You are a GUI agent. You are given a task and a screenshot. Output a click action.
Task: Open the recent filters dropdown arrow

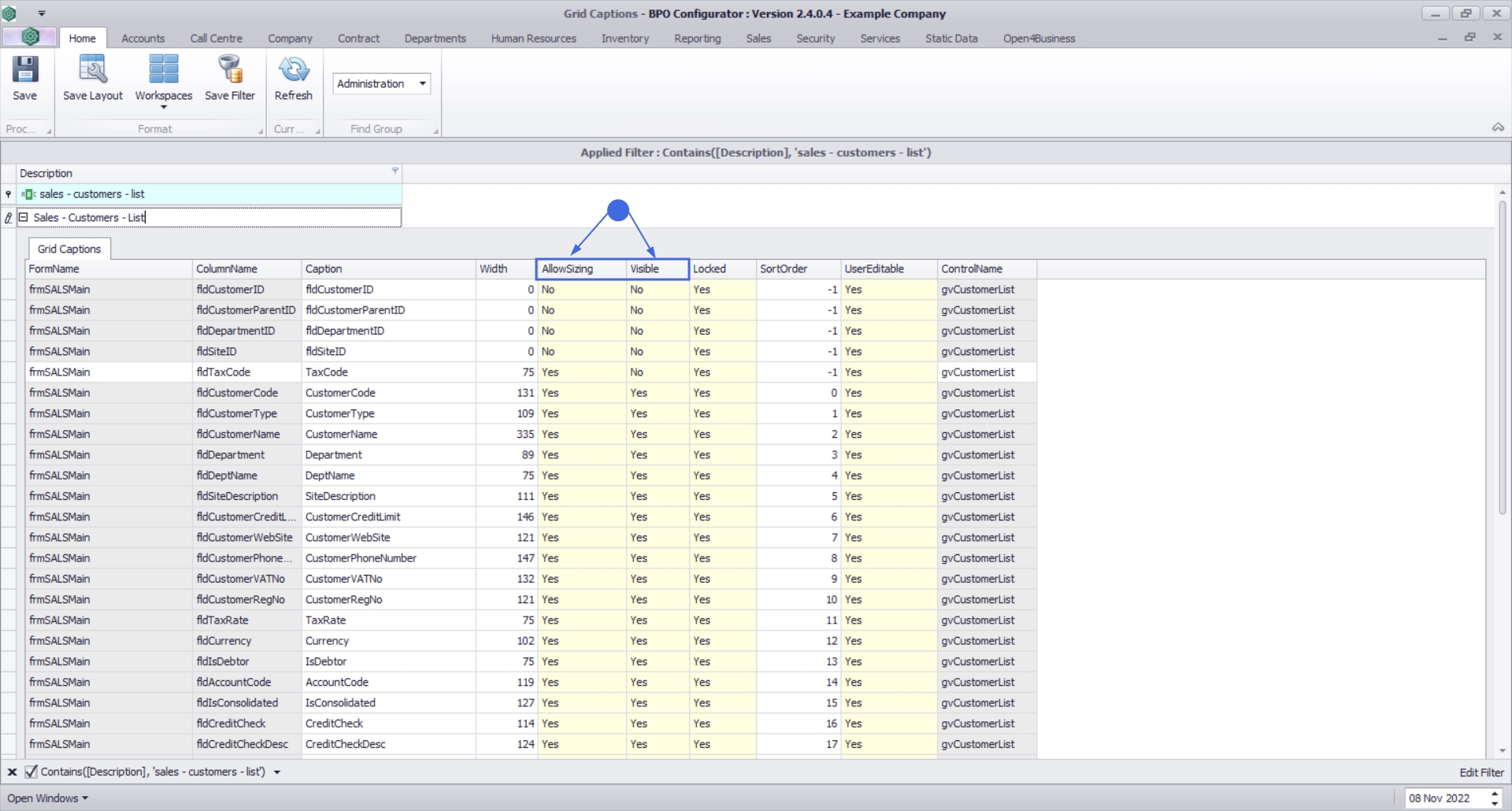277,772
